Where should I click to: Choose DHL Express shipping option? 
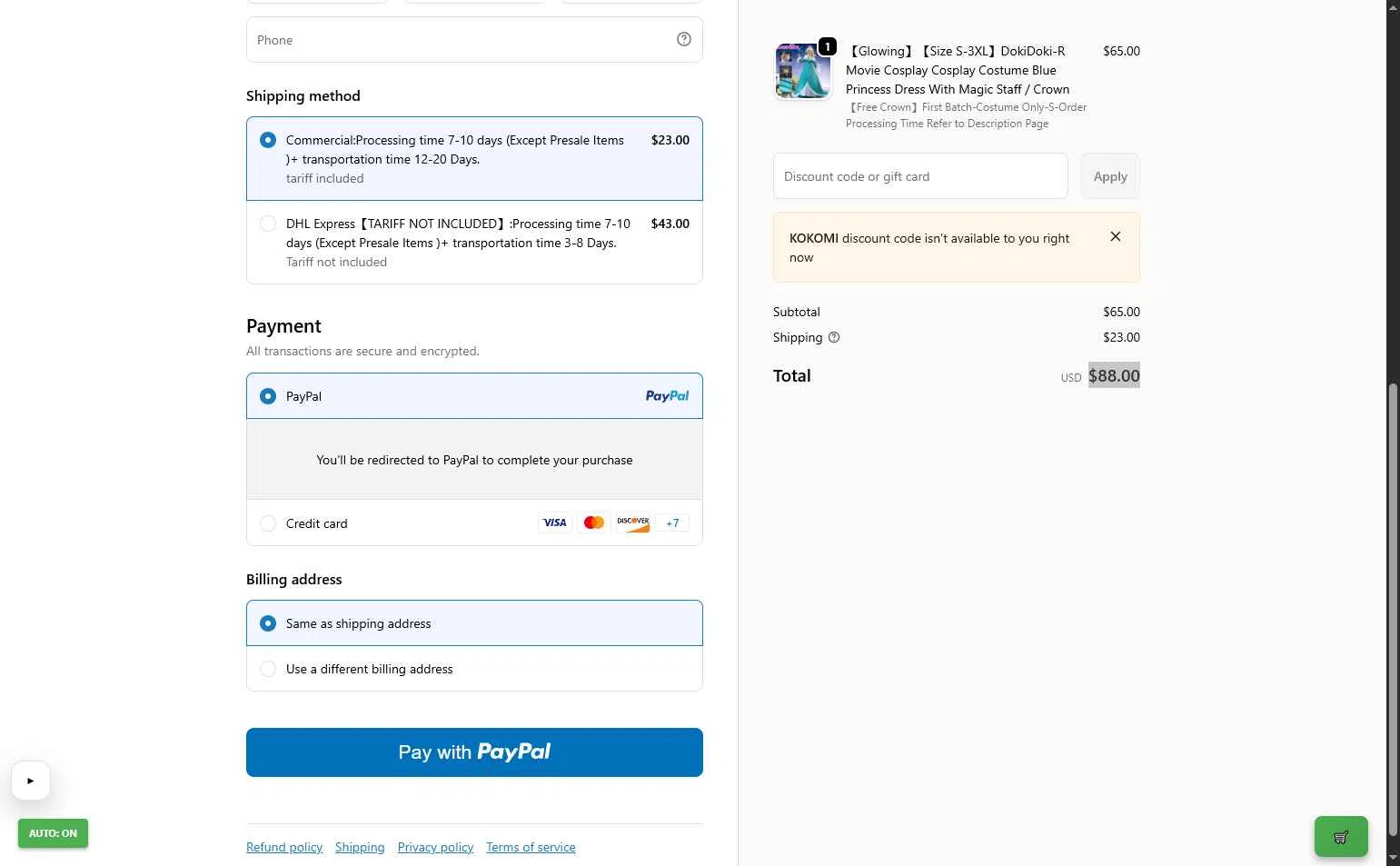coord(268,224)
